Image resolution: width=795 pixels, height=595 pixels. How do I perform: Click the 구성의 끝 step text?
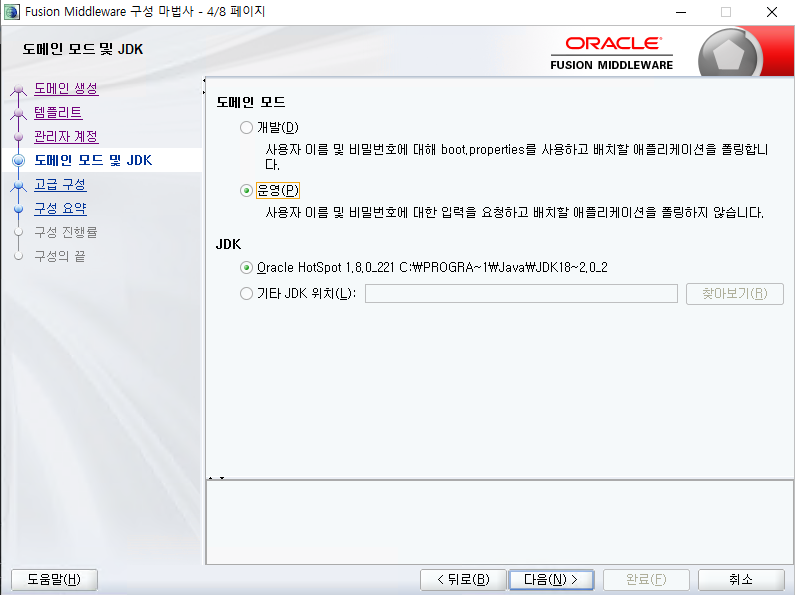point(59,256)
